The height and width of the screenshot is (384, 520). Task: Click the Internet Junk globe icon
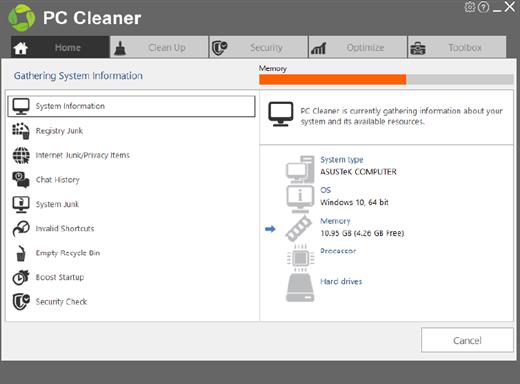click(21, 155)
